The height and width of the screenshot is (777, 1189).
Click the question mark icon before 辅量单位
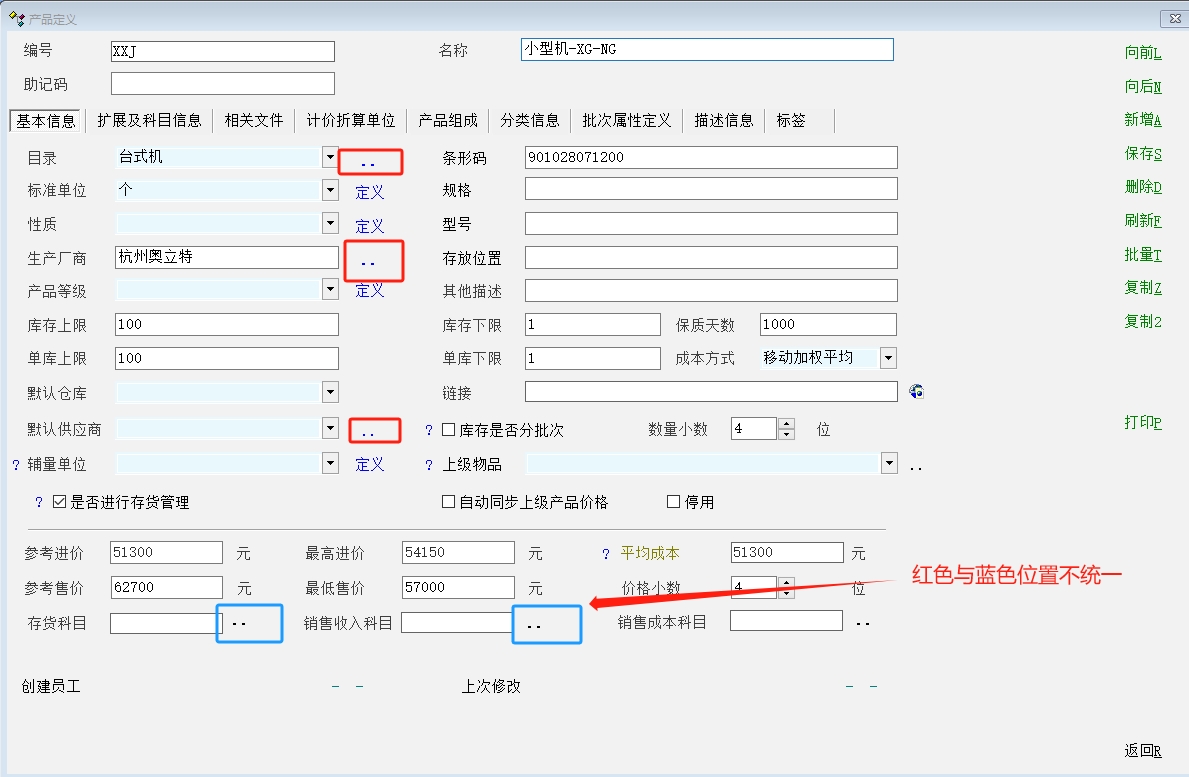(x=16, y=465)
